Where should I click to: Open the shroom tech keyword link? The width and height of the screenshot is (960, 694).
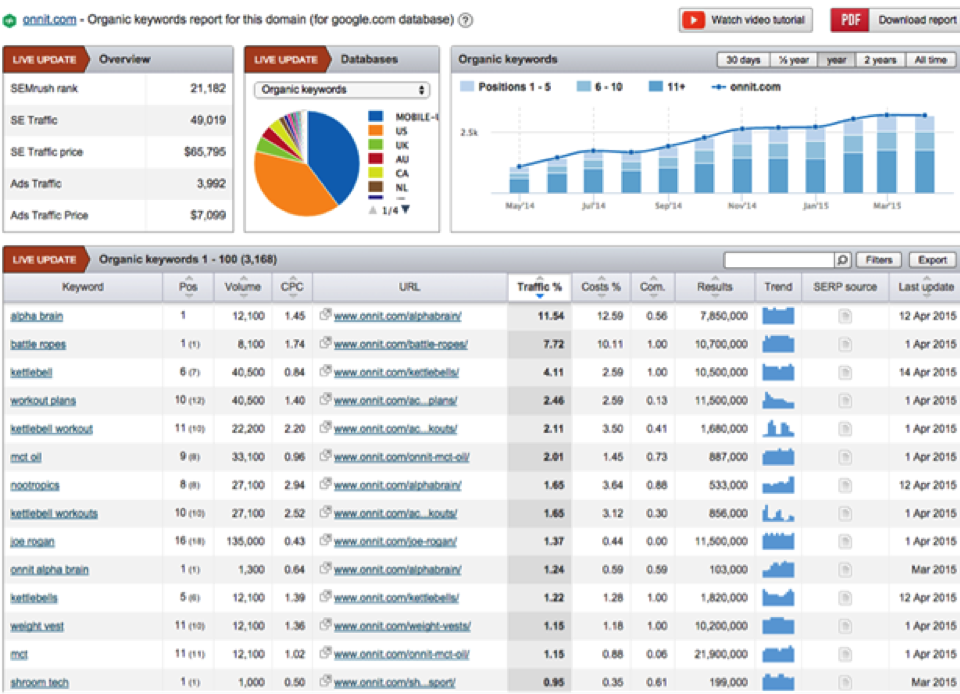coord(39,682)
